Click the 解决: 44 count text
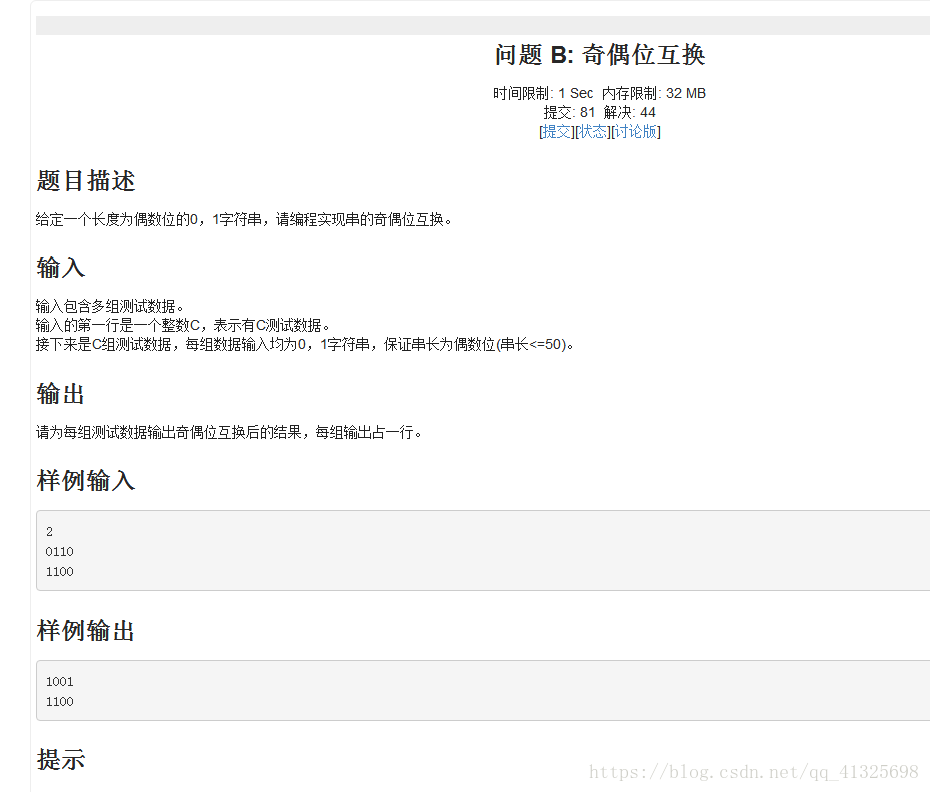Viewport: 930px width, 792px height. 629,113
